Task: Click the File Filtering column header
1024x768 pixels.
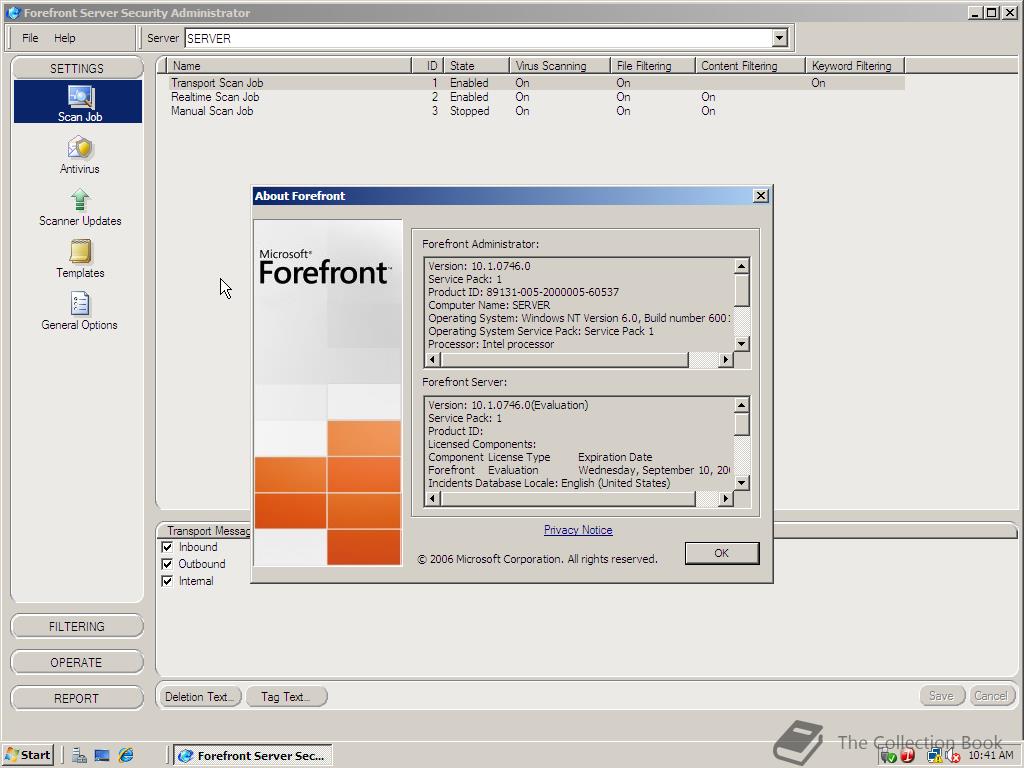Action: click(x=652, y=65)
